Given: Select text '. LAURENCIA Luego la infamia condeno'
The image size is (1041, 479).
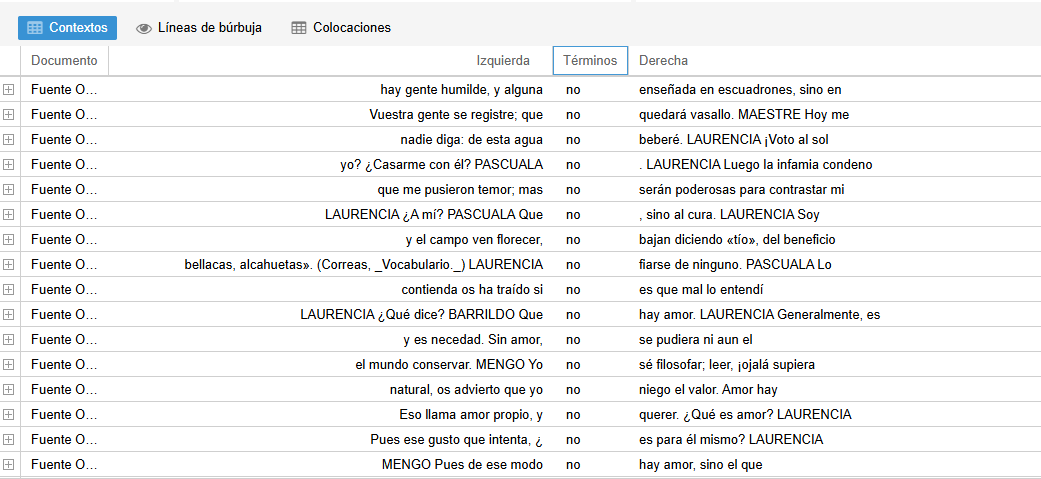Looking at the screenshot, I should click(x=756, y=165).
